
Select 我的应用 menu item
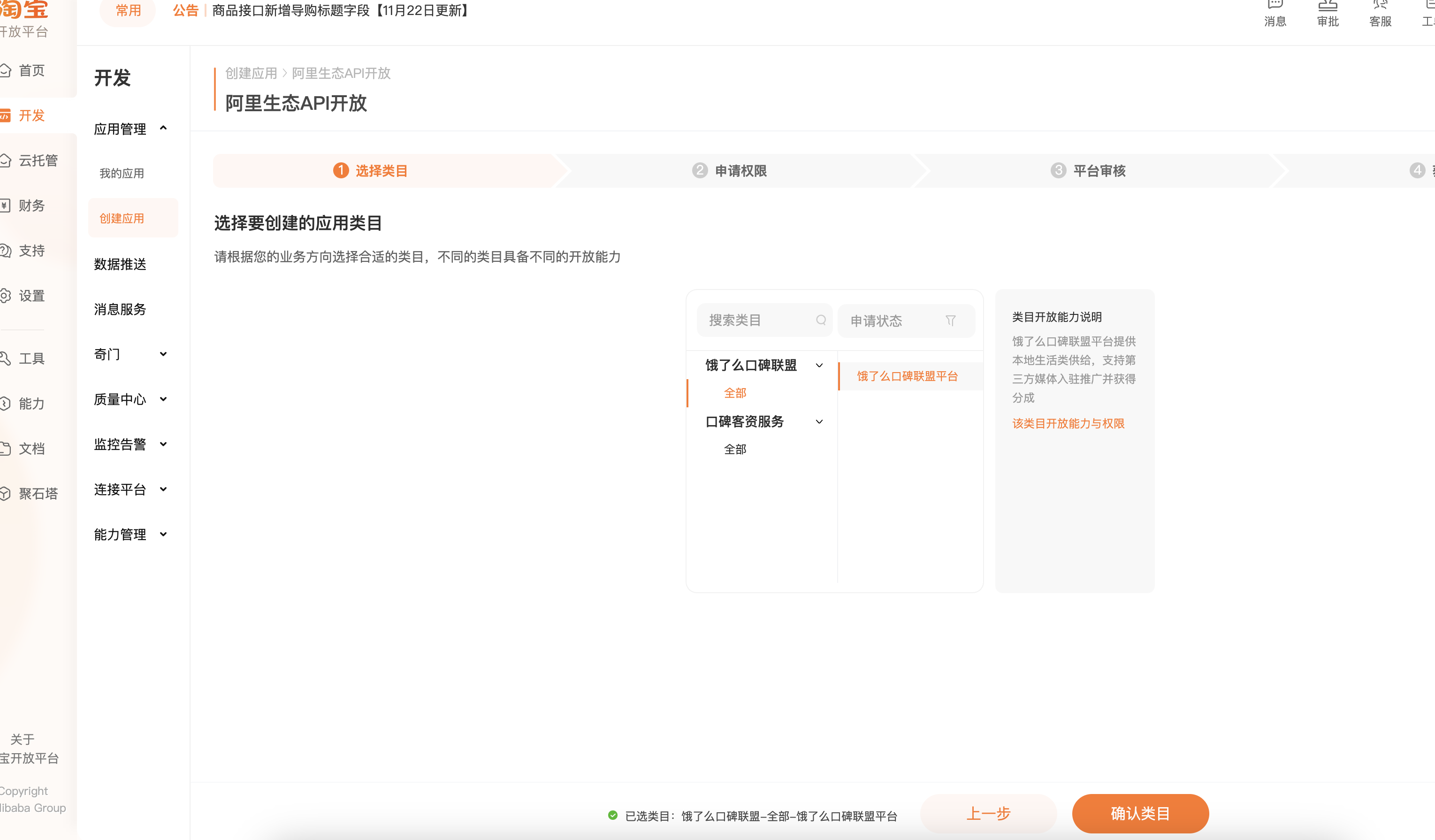point(121,174)
